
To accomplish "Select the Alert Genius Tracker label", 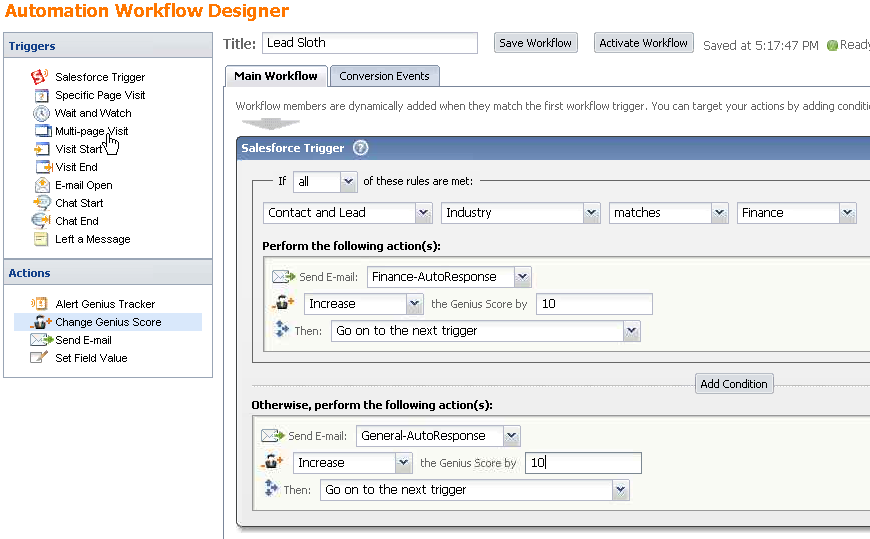I will click(105, 304).
